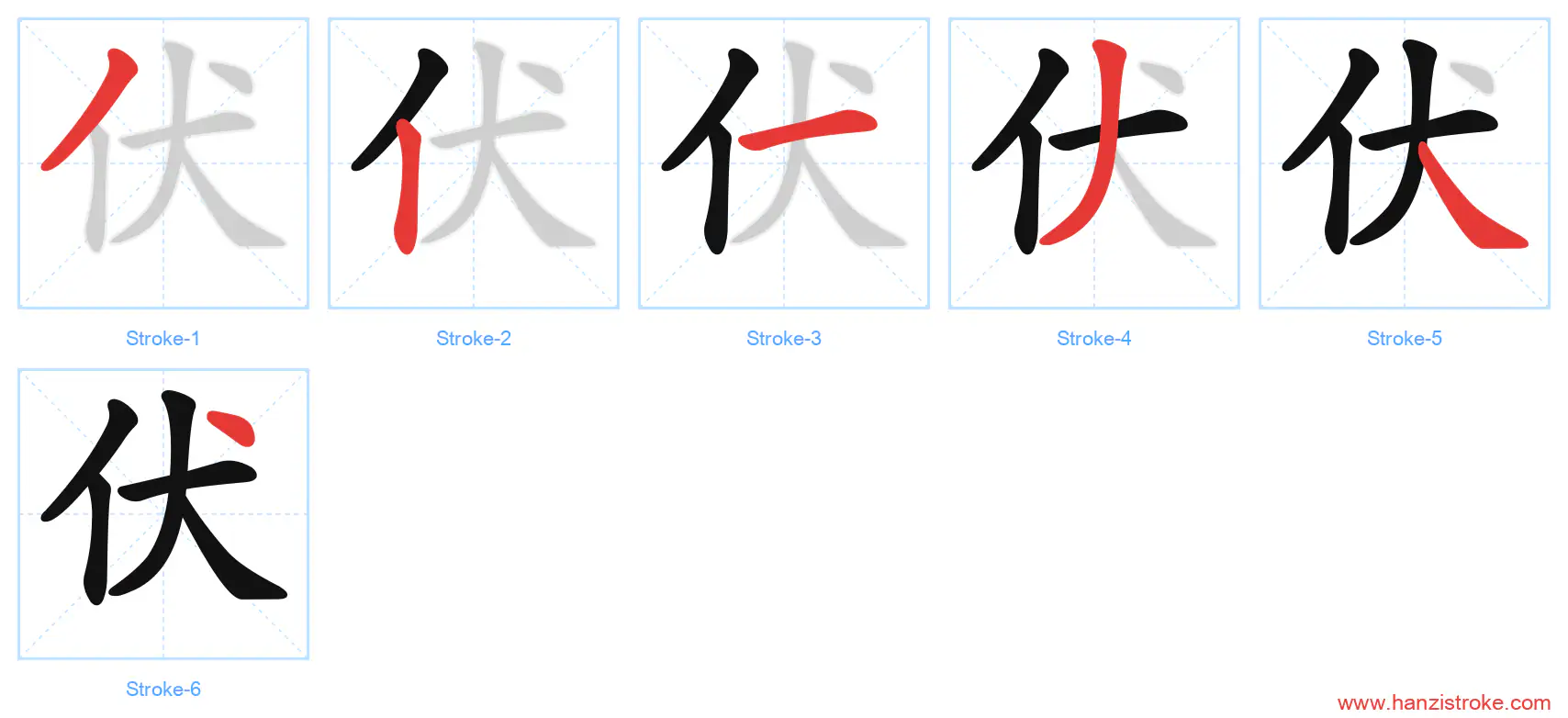Click the red vertical stroke in Stroke-2
1568x718 pixels.
pyautogui.click(x=408, y=188)
